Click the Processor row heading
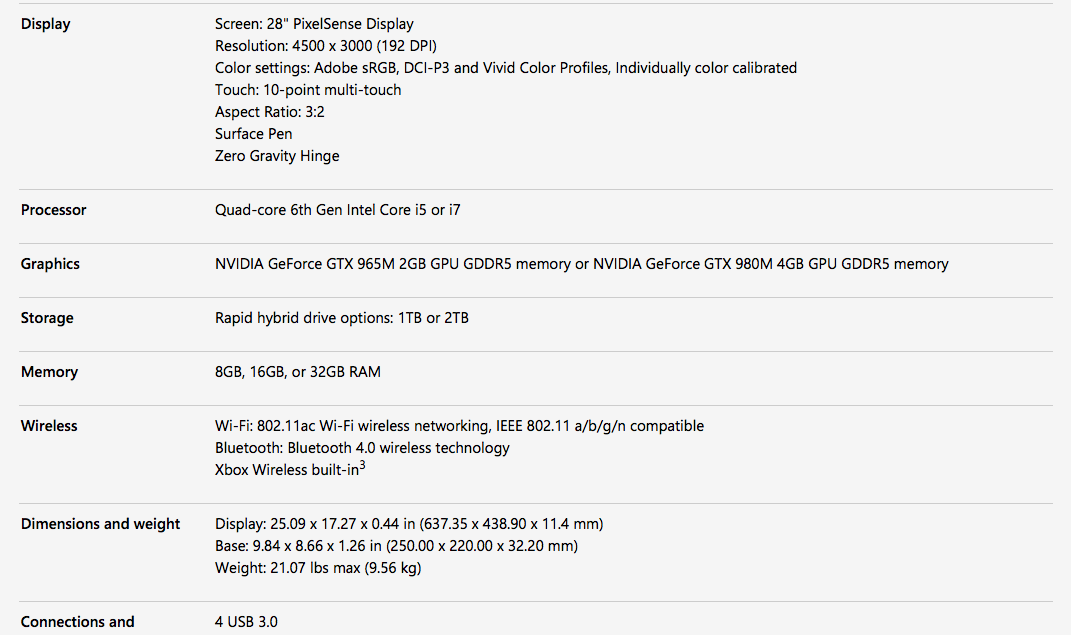This screenshot has height=635, width=1071. 54,210
